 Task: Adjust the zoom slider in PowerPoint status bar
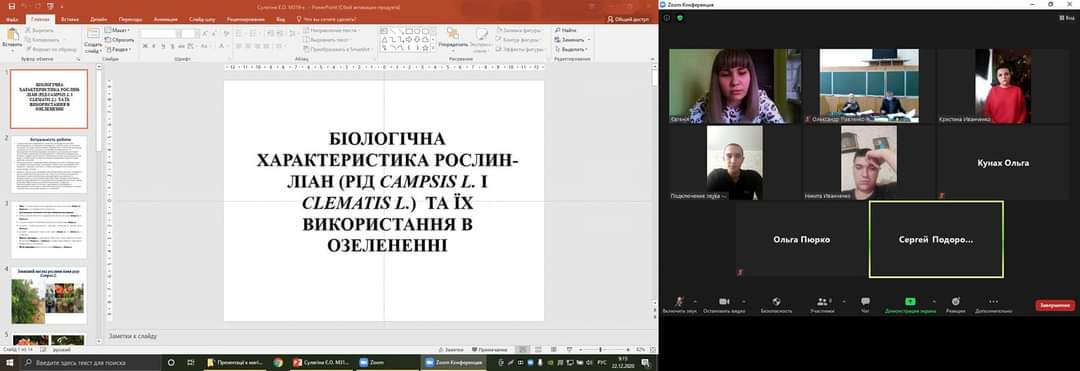[x=601, y=350]
